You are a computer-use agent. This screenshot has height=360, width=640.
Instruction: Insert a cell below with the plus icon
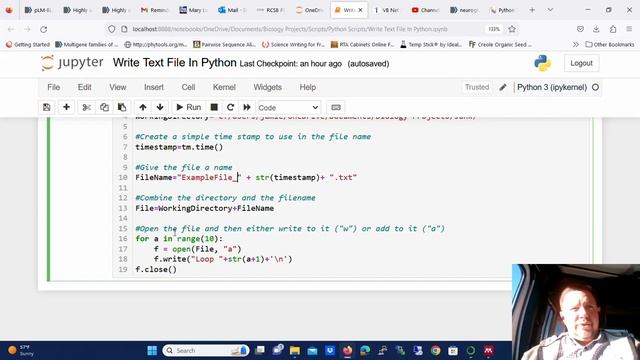coord(66,107)
